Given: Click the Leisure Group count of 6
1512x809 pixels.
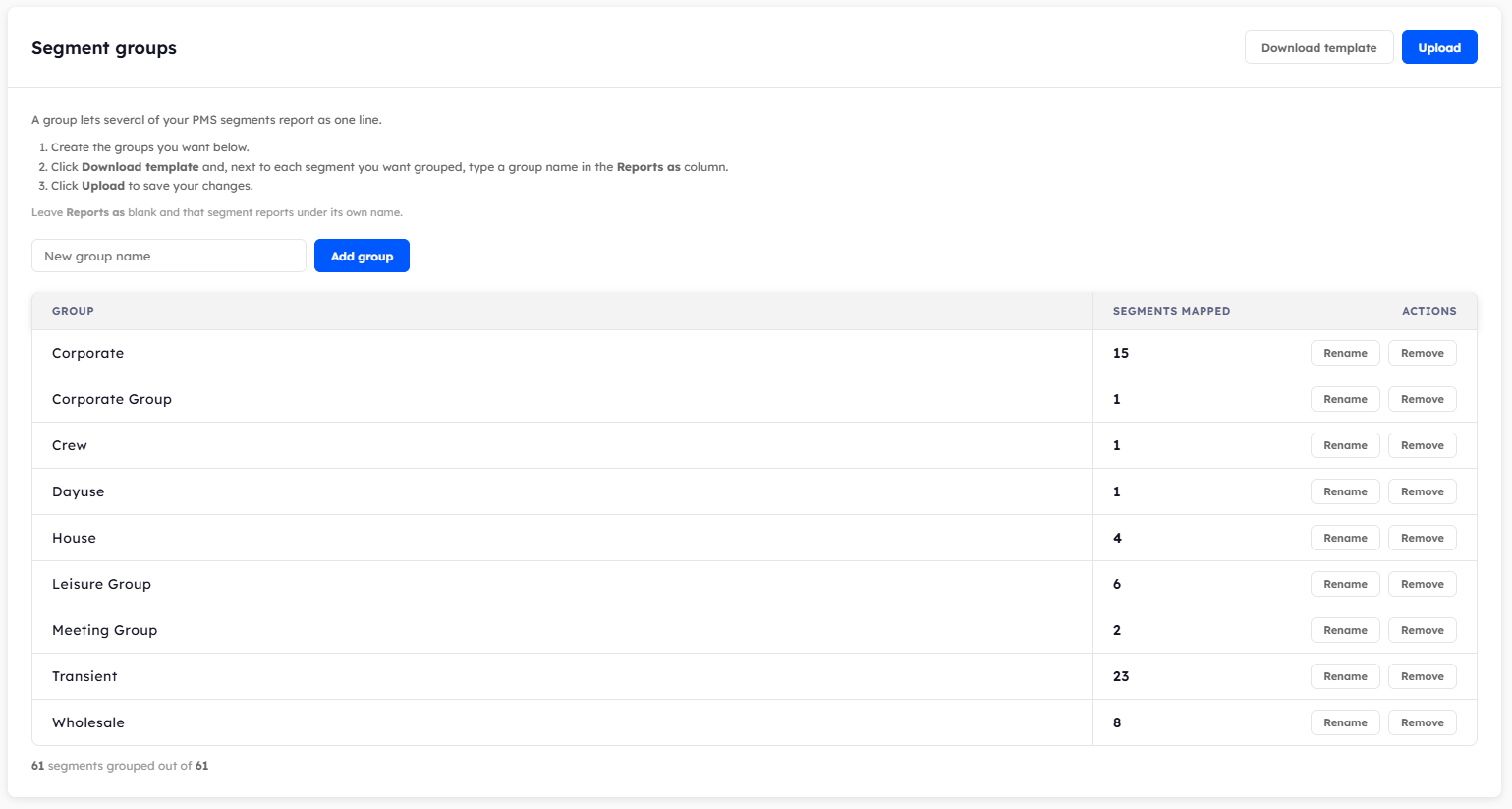Looking at the screenshot, I should [x=1117, y=584].
